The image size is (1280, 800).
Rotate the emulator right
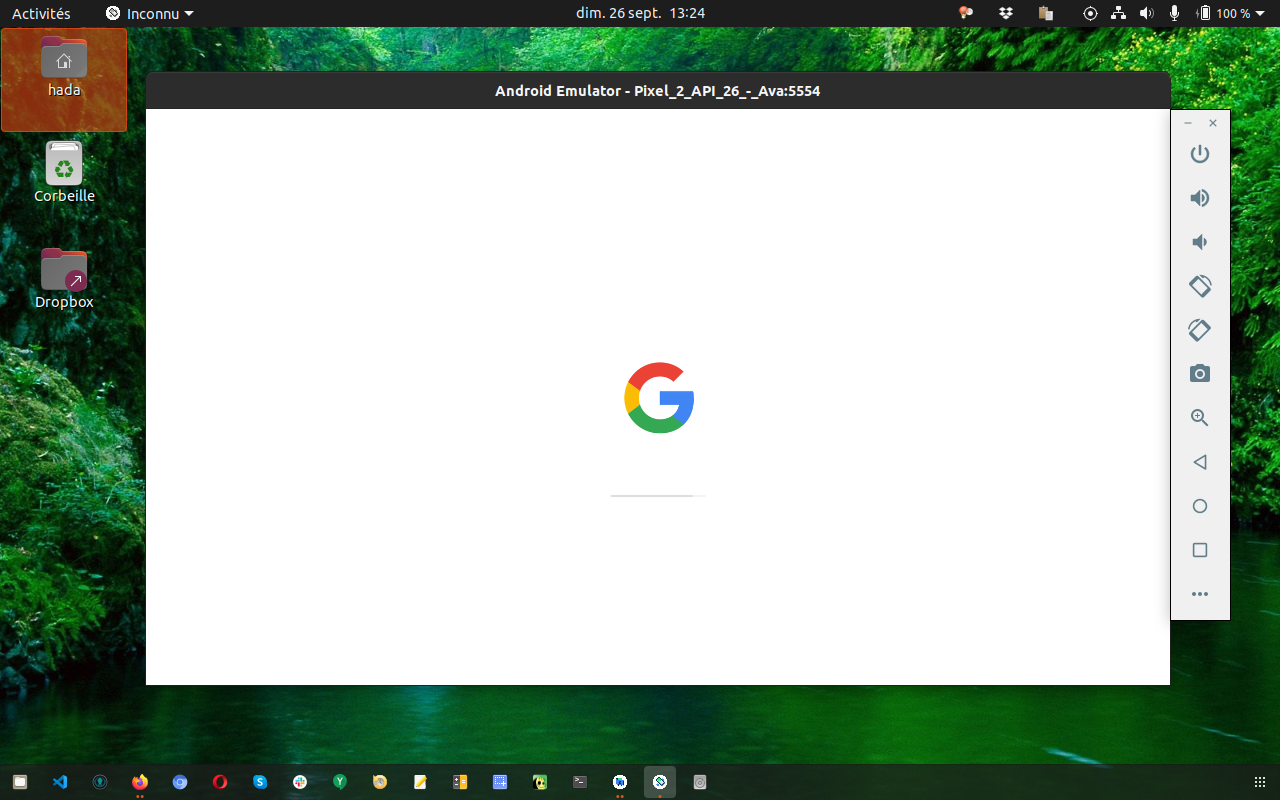(x=1200, y=330)
